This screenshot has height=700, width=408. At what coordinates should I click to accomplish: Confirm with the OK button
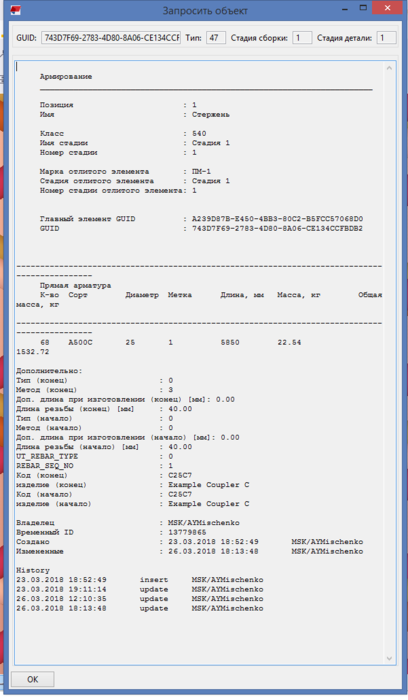pos(33,679)
